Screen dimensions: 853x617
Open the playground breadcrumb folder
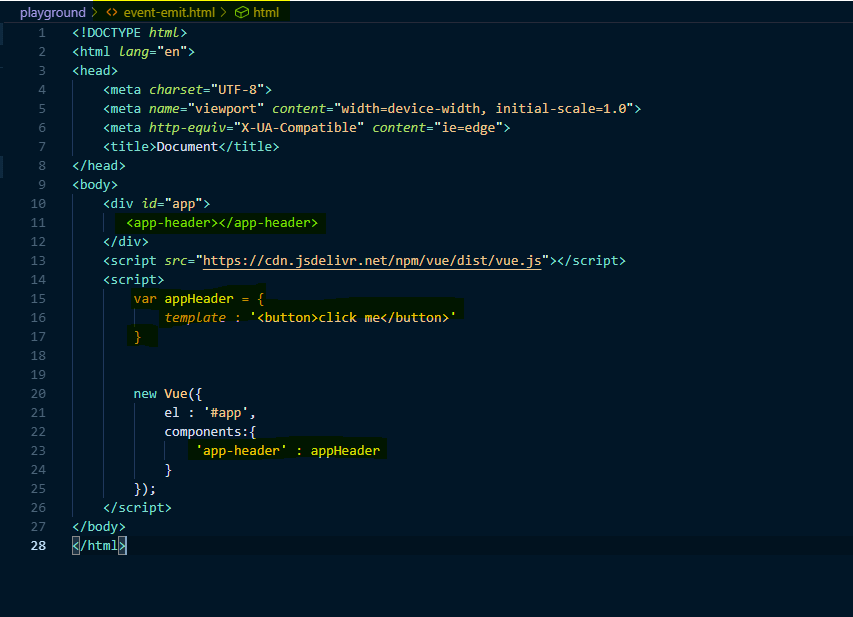[53, 13]
